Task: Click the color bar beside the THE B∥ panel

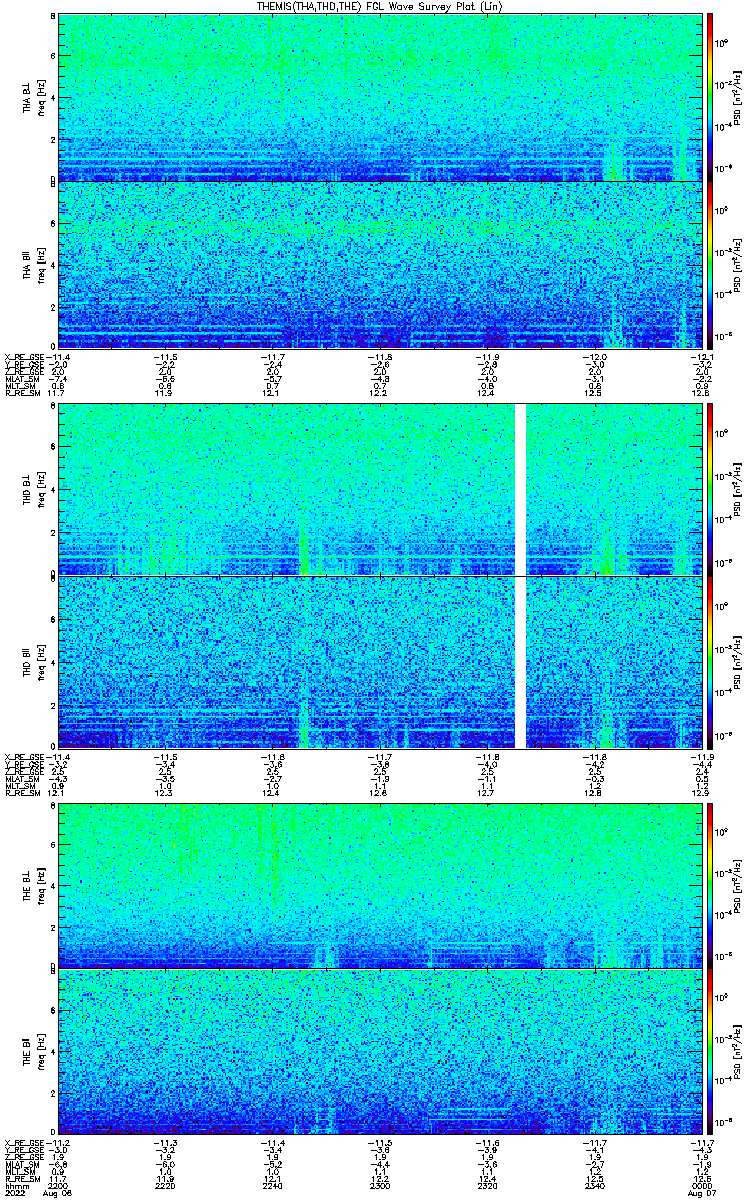Action: tap(709, 1051)
